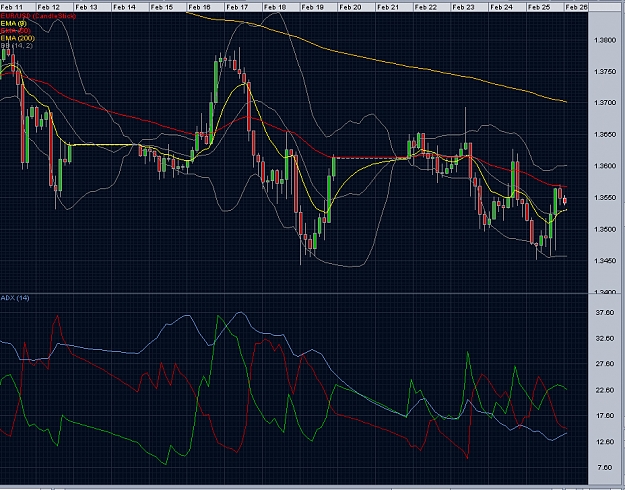Click the Feb 14 date header

click(x=124, y=7)
